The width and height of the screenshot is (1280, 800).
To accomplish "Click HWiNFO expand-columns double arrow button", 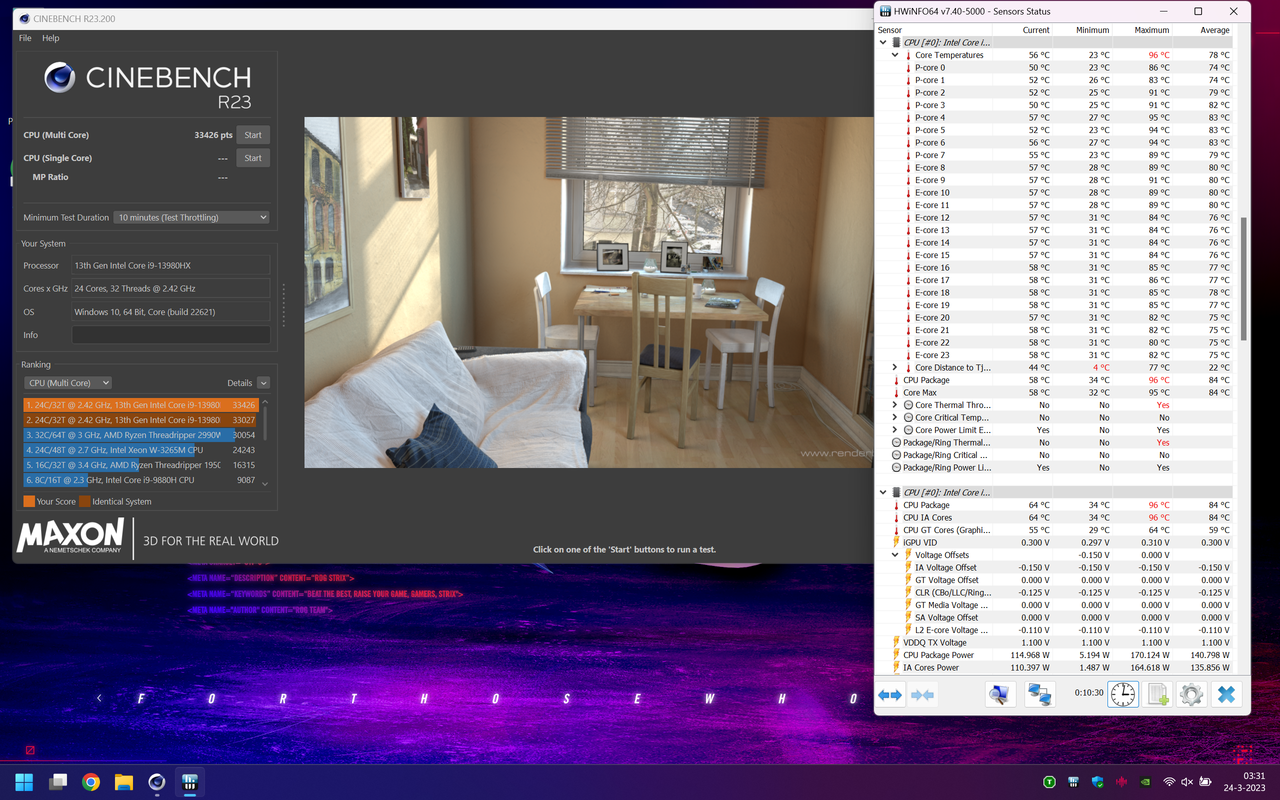I will [890, 695].
